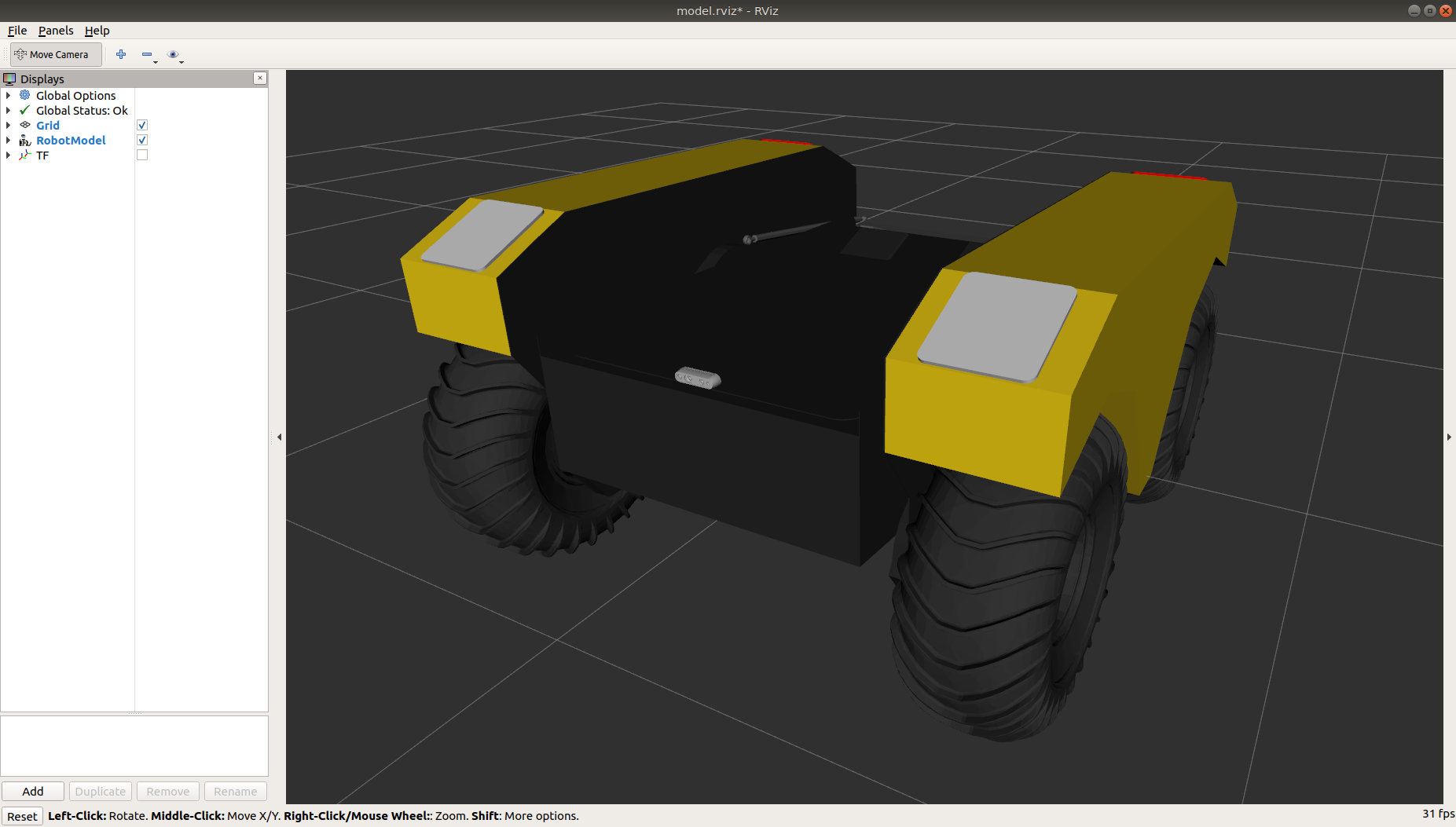This screenshot has width=1456, height=827.
Task: Select the Global Options gear icon
Action: (25, 95)
